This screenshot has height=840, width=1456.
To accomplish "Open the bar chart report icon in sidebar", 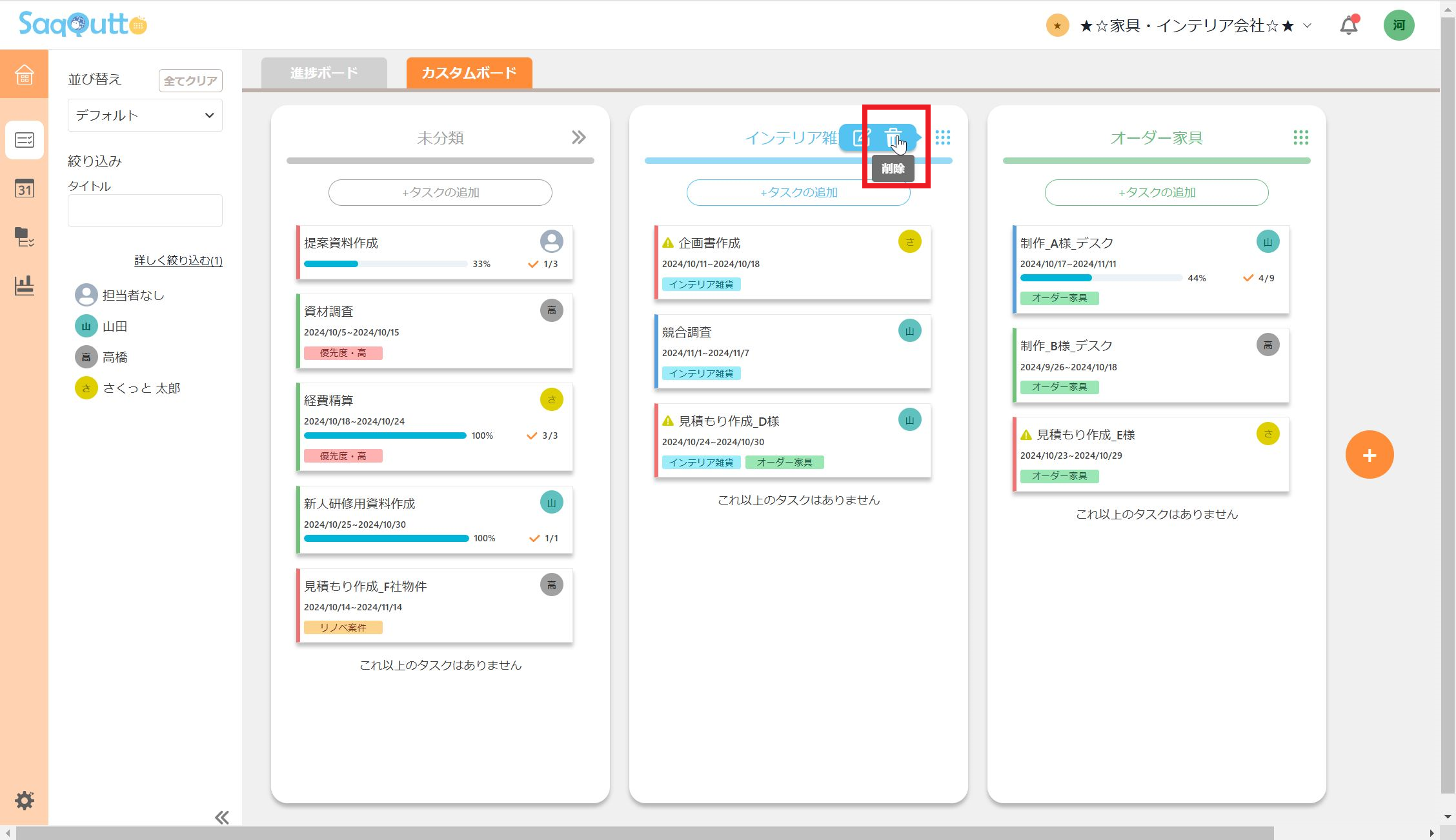I will [x=24, y=285].
